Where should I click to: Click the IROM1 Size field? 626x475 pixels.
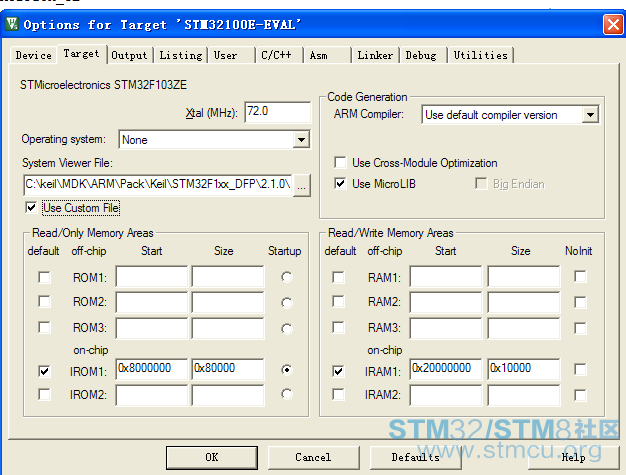coord(228,369)
